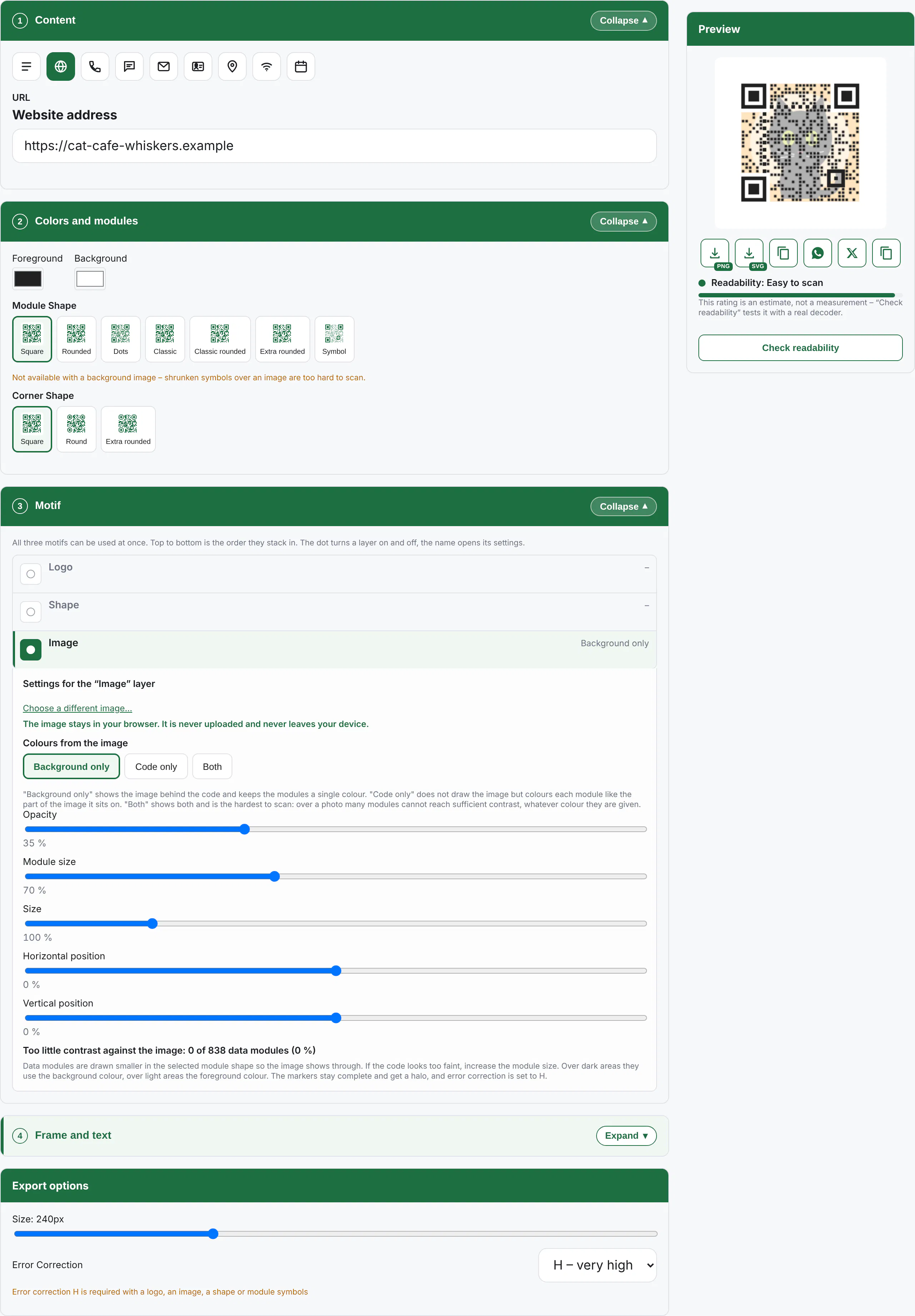Set colours to Background only
915x1316 pixels.
pyautogui.click(x=72, y=767)
